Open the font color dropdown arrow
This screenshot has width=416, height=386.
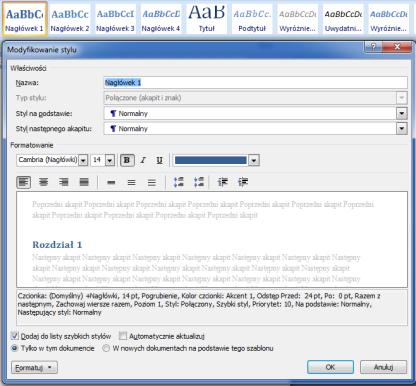(x=254, y=160)
